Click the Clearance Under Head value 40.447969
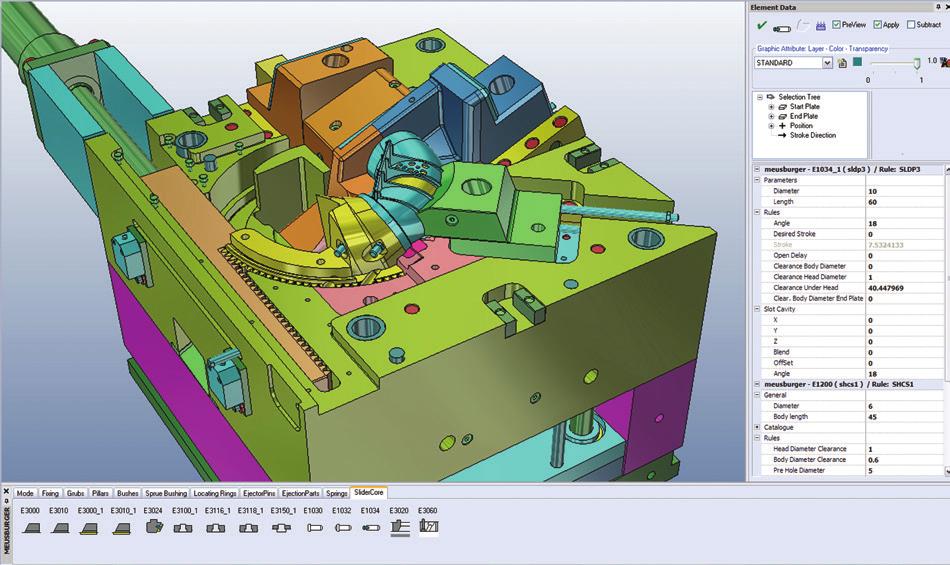The image size is (950, 565). (905, 288)
